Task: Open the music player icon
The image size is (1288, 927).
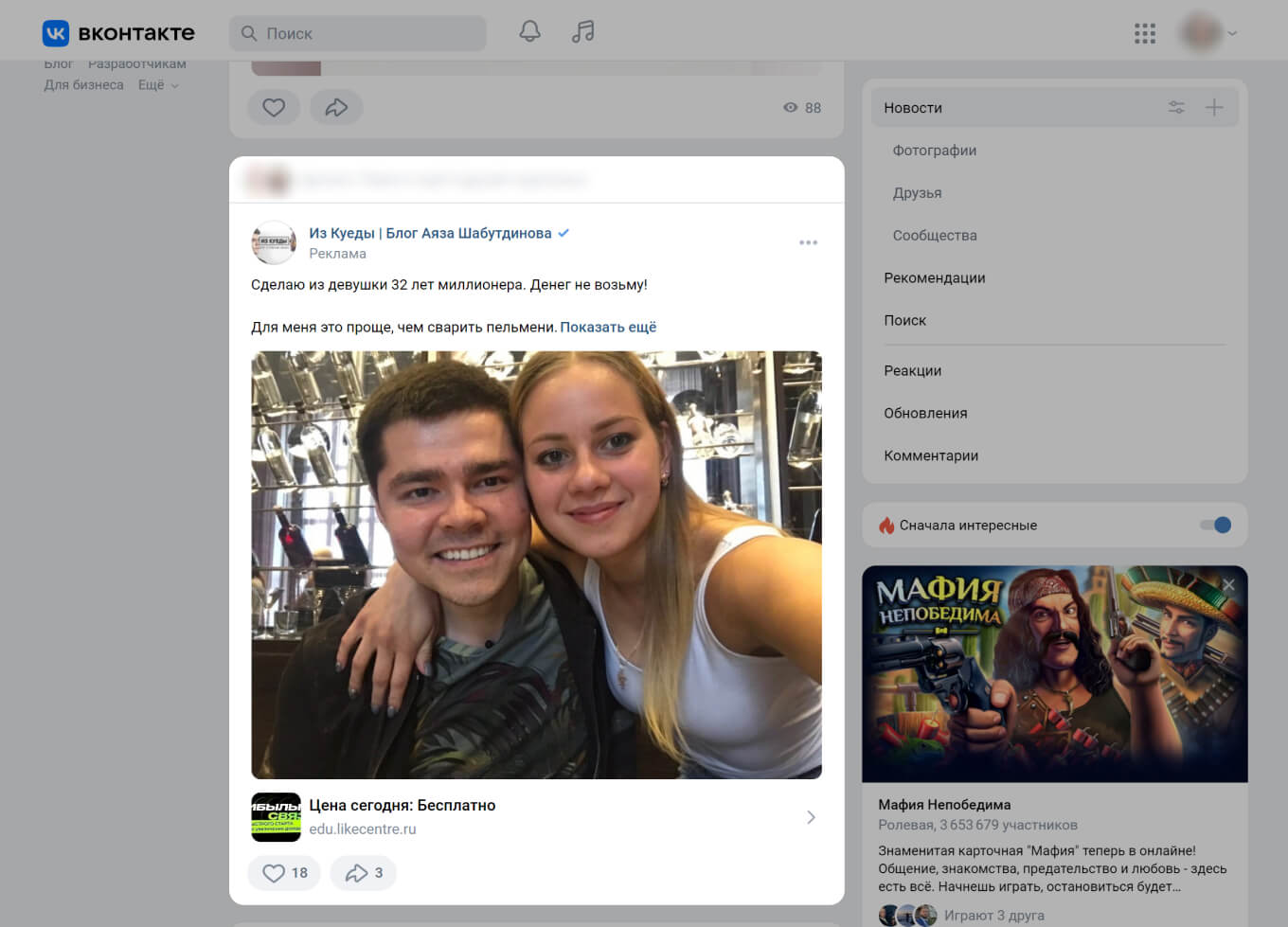Action: point(582,32)
